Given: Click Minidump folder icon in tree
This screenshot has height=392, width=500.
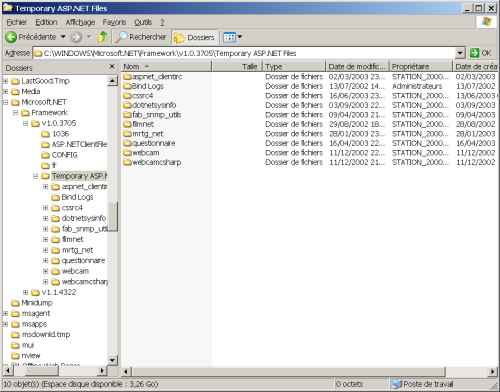Looking at the screenshot, I should [15, 303].
